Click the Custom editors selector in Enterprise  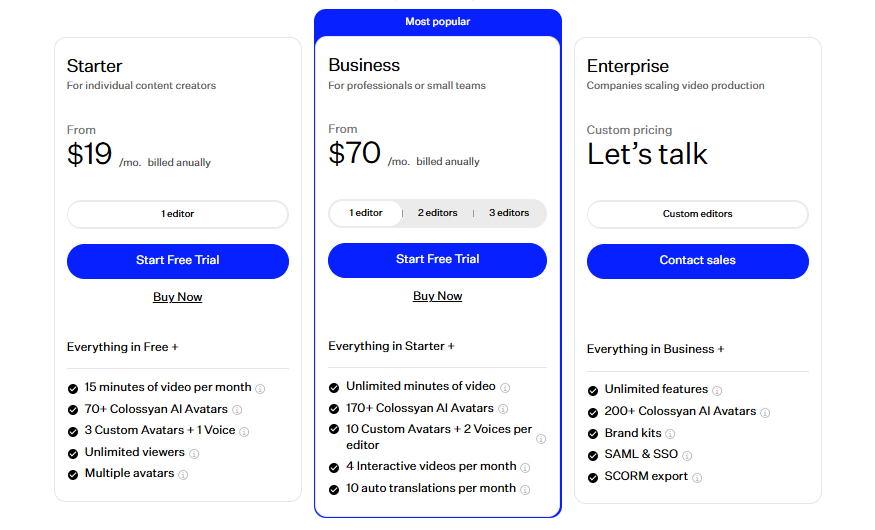click(x=698, y=214)
